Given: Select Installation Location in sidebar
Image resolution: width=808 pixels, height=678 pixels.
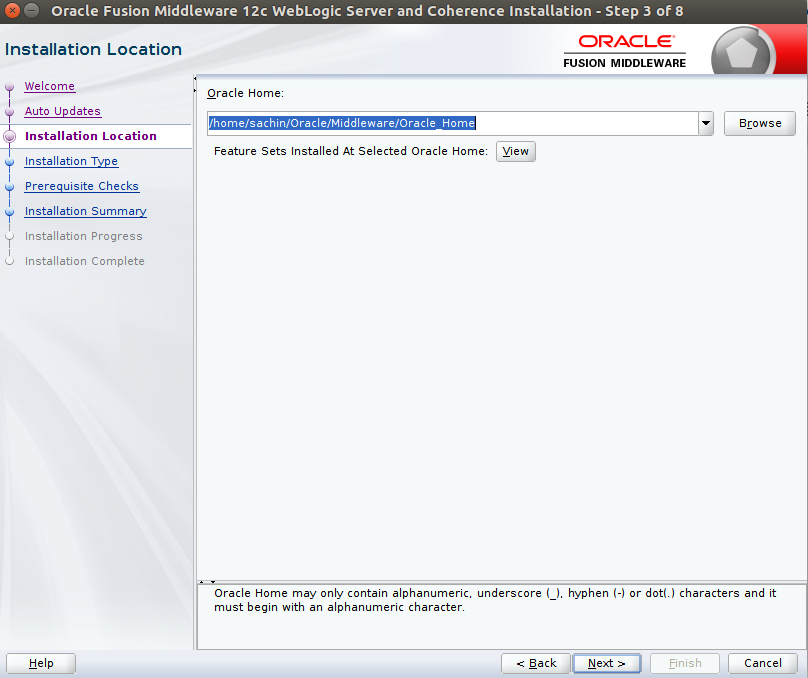Looking at the screenshot, I should coord(91,136).
